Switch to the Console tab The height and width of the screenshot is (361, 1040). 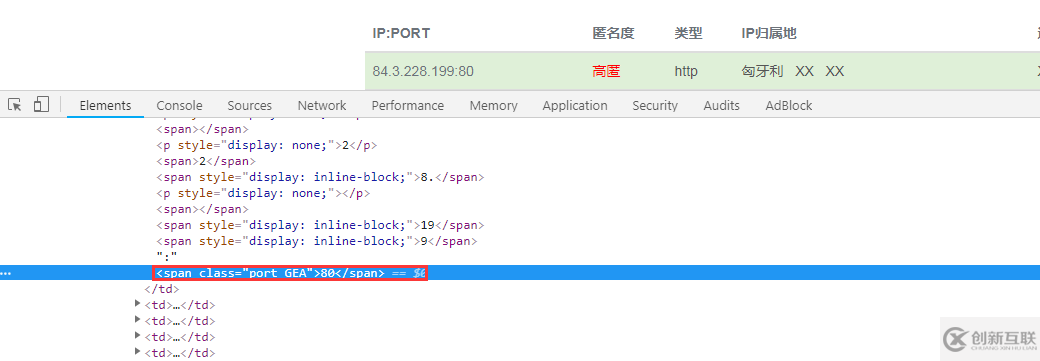(179, 106)
